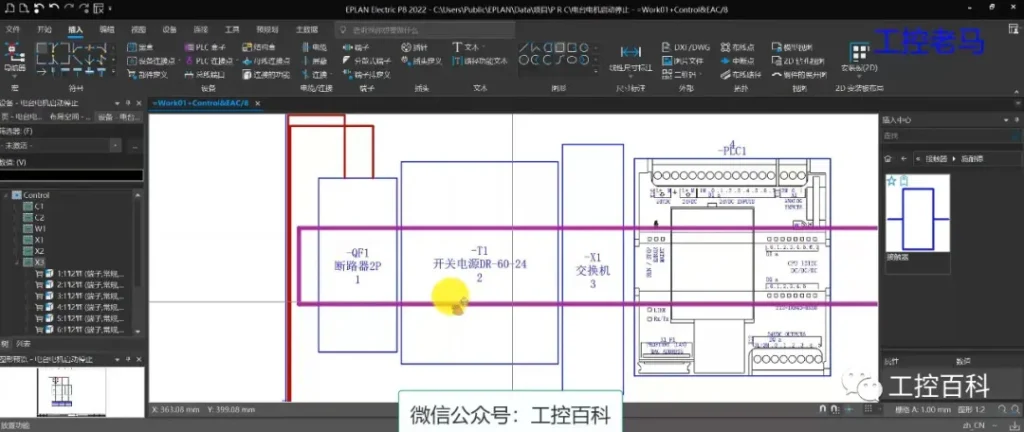Collapse the Control root node
This screenshot has width=1024, height=432.
6,195
